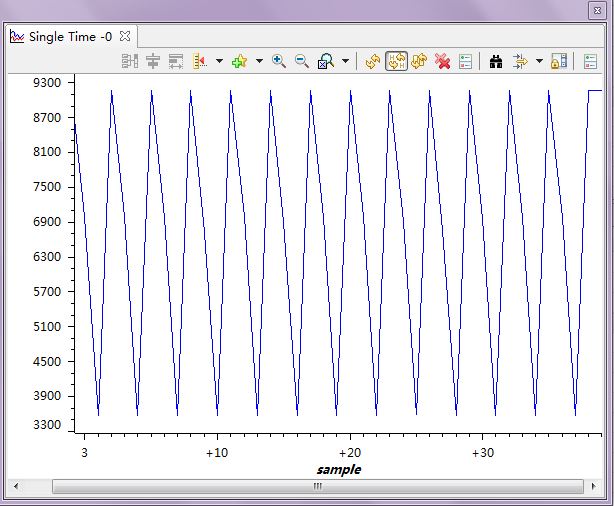This screenshot has width=614, height=506.
Task: Click the +20 x-axis label
Action: tap(350, 453)
